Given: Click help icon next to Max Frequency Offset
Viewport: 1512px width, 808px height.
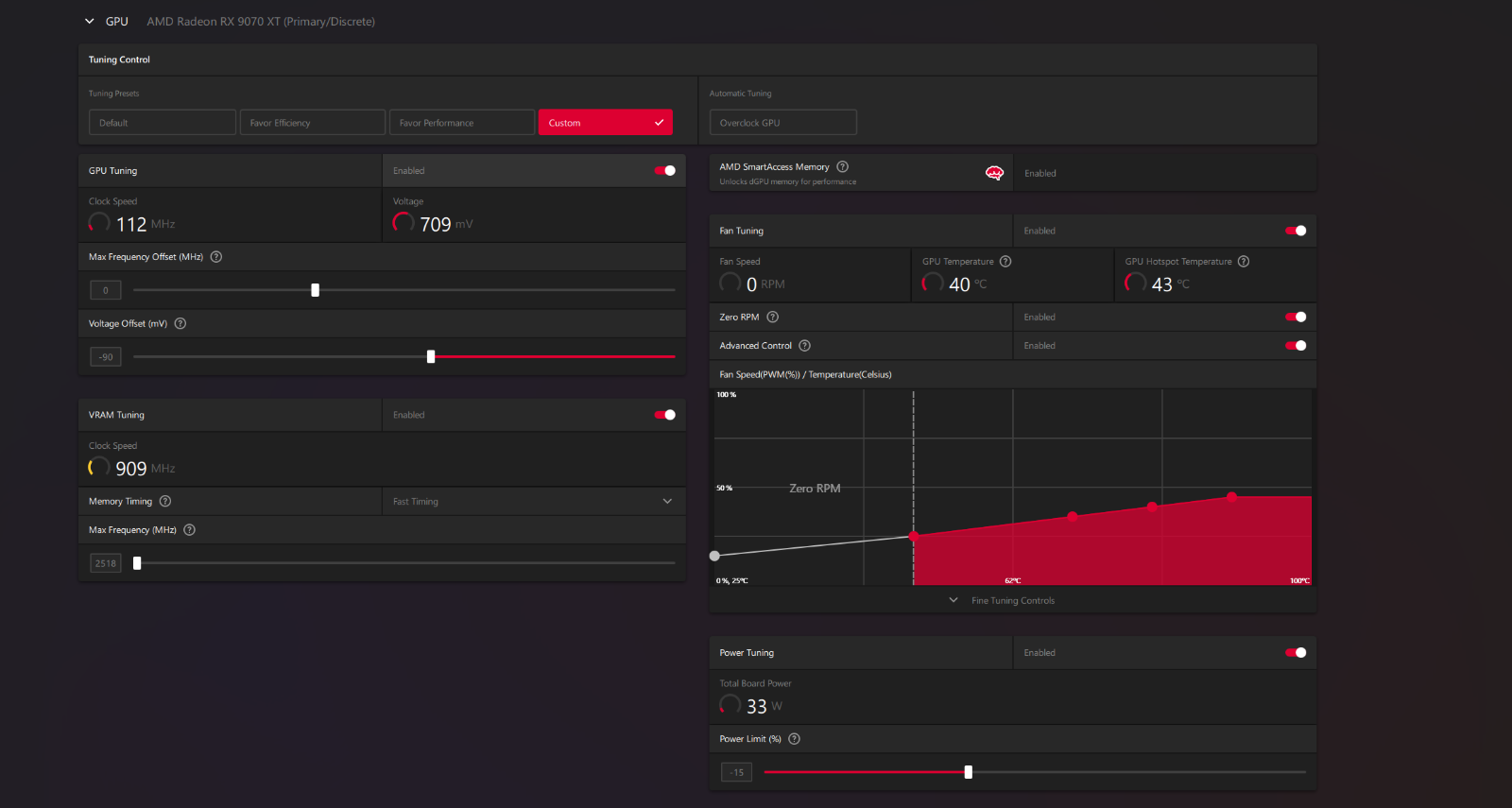Looking at the screenshot, I should 216,257.
